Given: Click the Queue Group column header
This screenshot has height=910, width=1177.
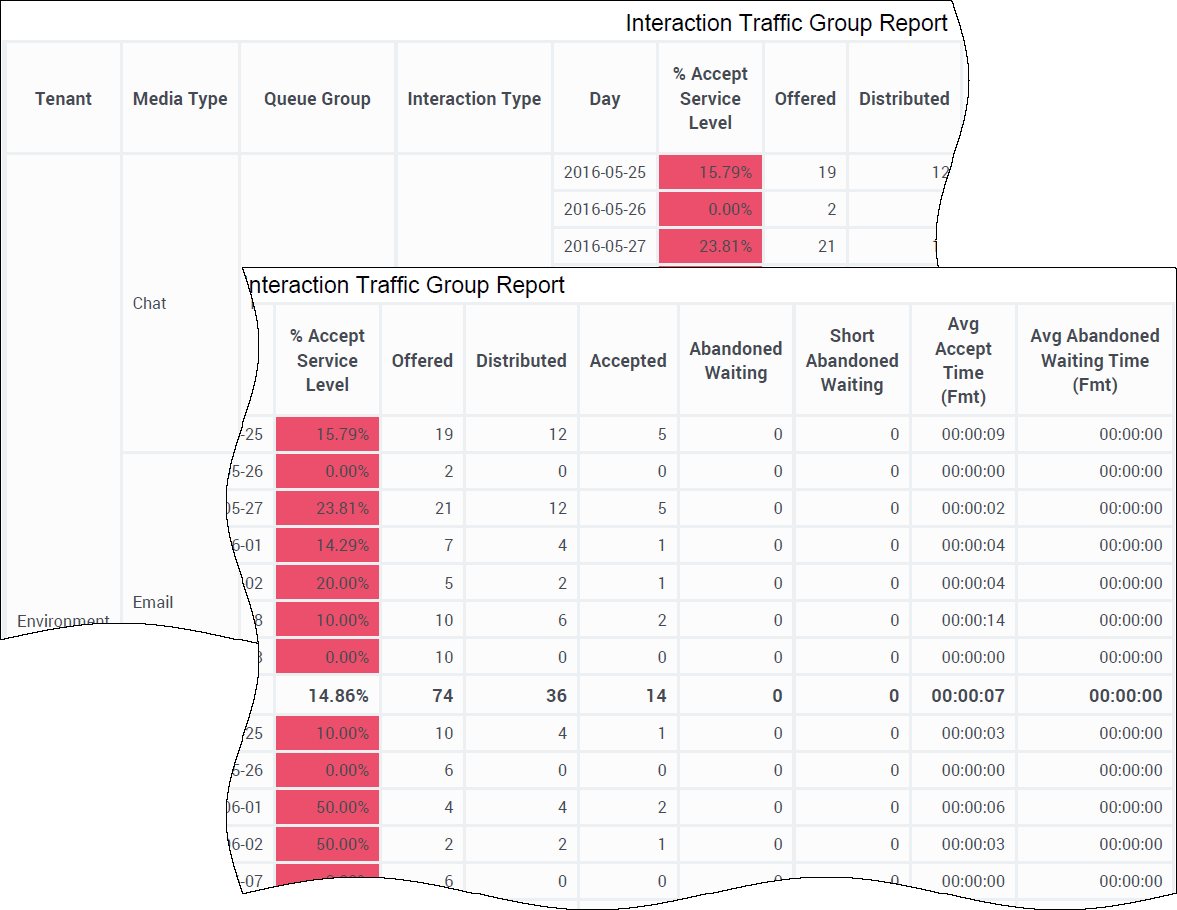Looking at the screenshot, I should (x=317, y=98).
